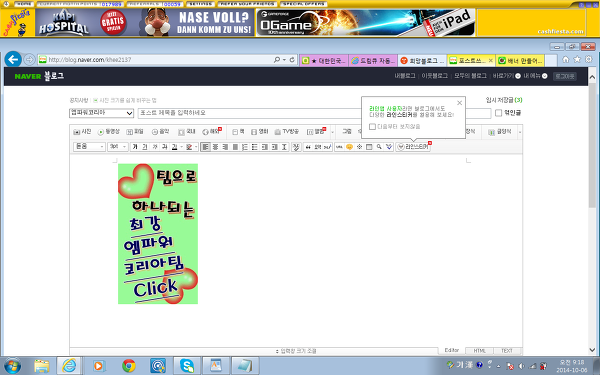Insert a quotation block

308,147
